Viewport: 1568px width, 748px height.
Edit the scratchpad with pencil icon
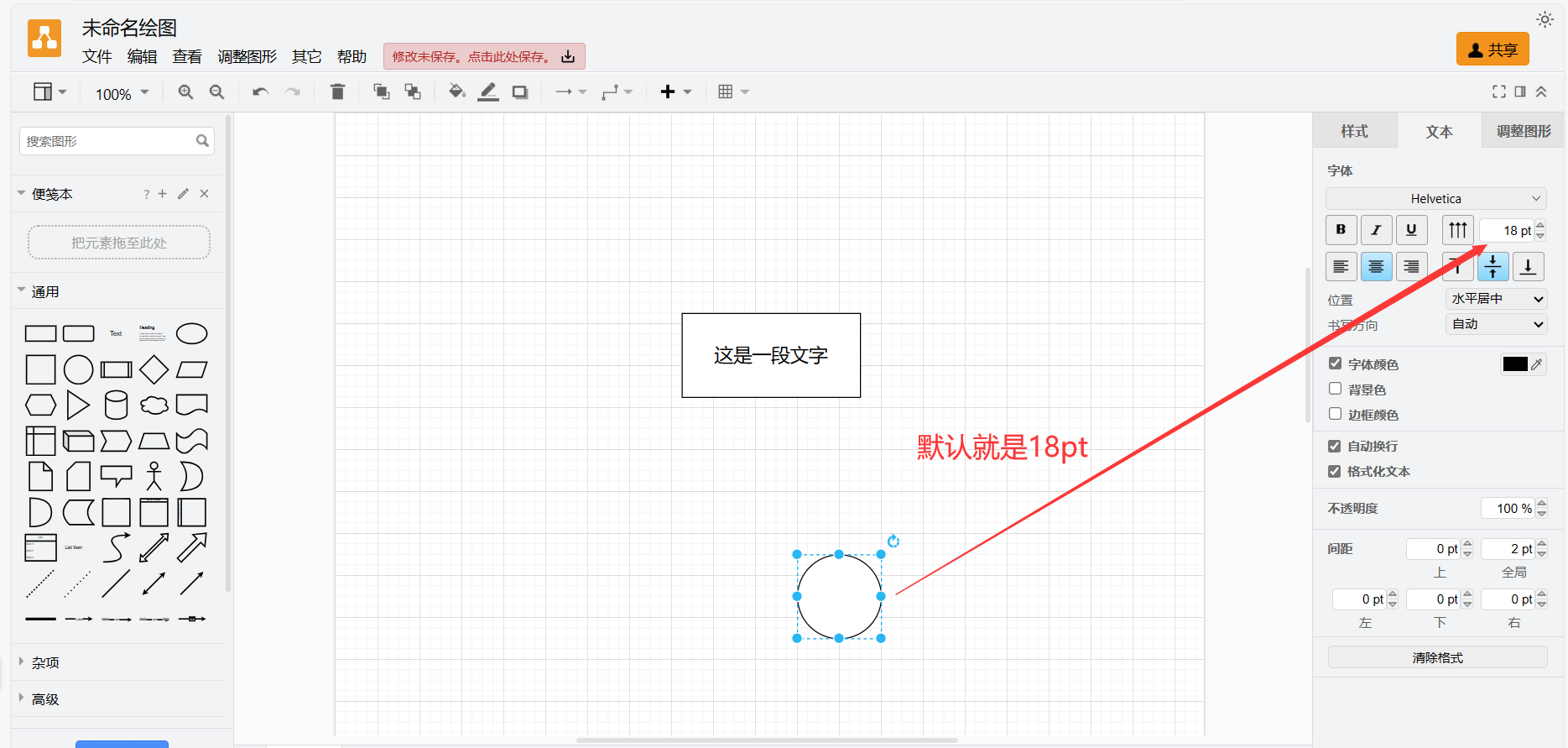coord(183,194)
